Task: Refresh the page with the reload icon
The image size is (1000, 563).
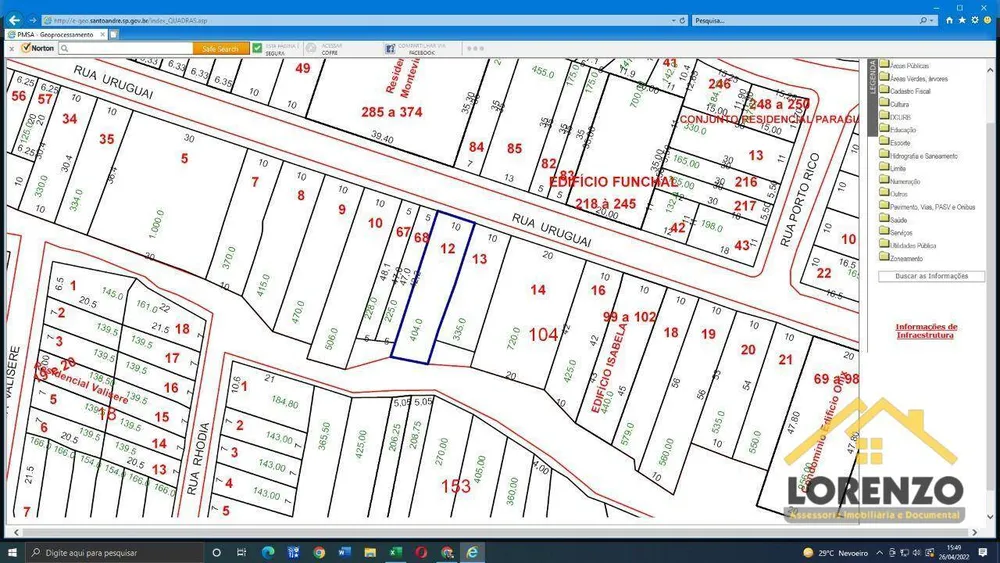Action: [682, 20]
